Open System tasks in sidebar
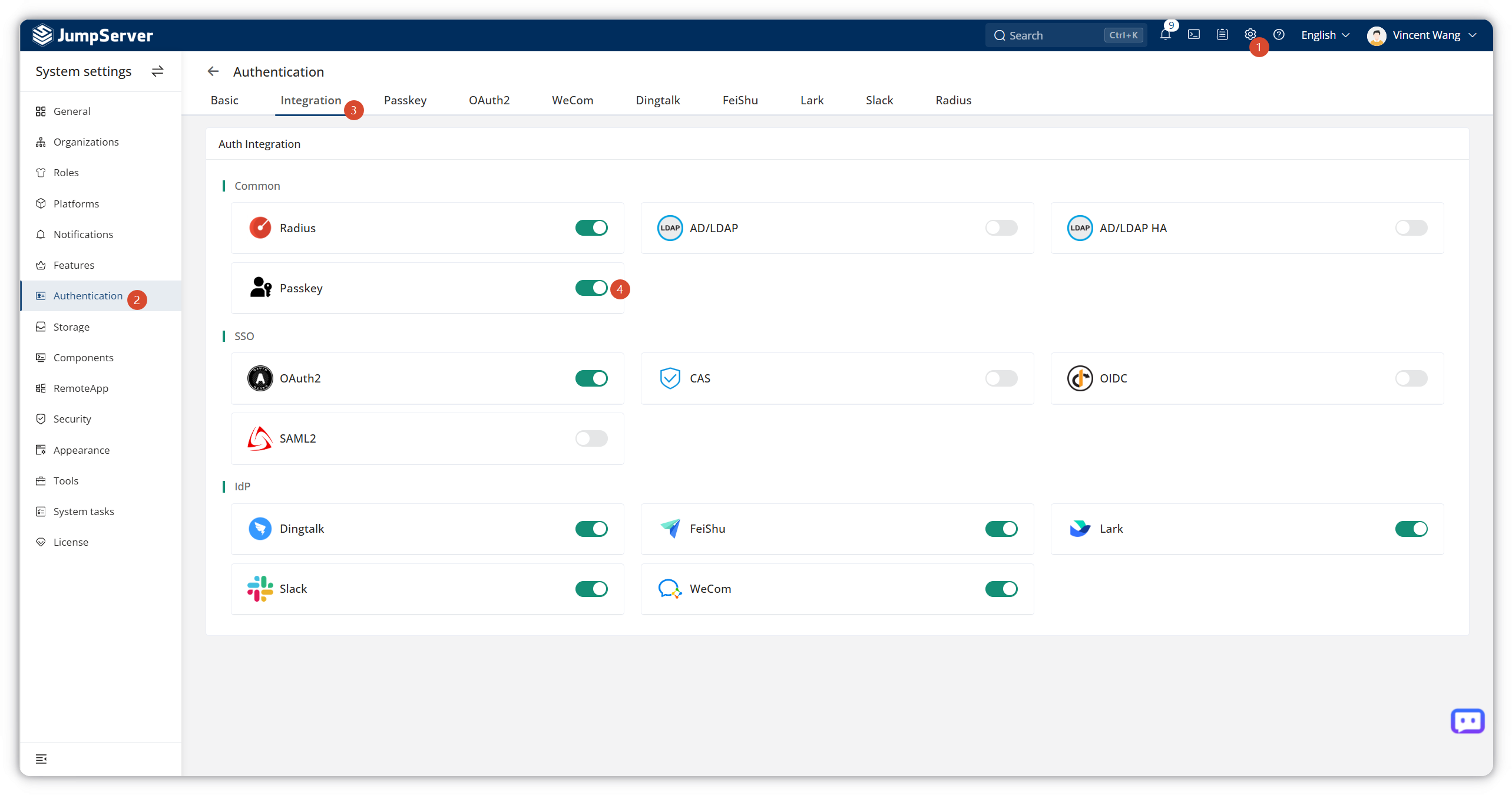 pyautogui.click(x=101, y=512)
